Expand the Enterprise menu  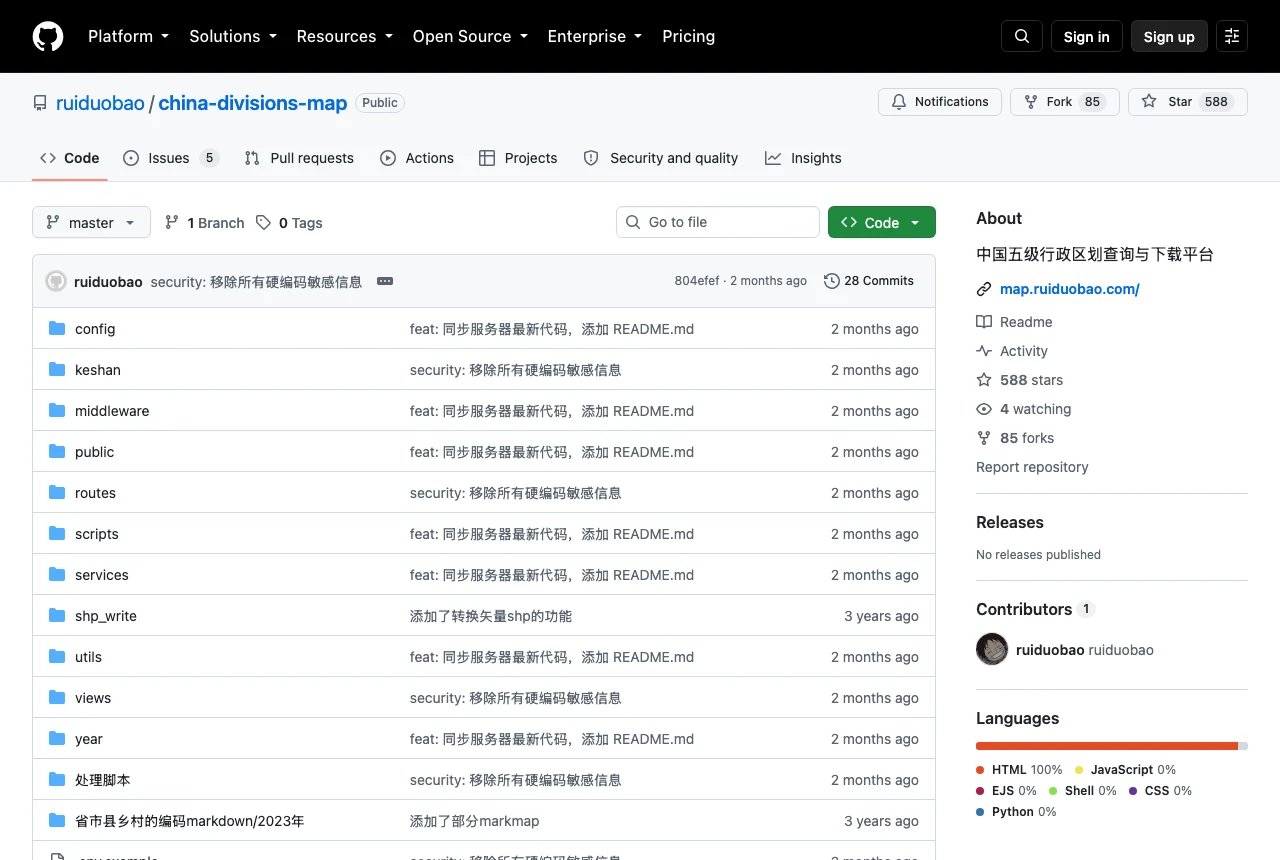coord(595,36)
